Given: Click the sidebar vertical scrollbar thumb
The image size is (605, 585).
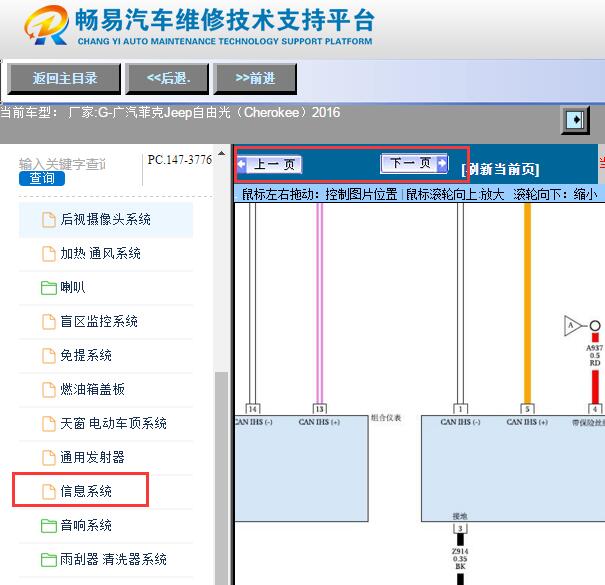Looking at the screenshot, I should [x=221, y=478].
